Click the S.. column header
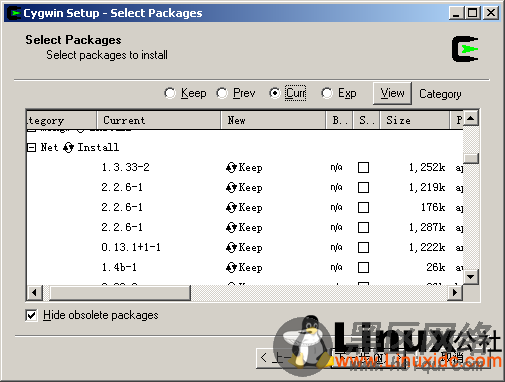 click(367, 120)
